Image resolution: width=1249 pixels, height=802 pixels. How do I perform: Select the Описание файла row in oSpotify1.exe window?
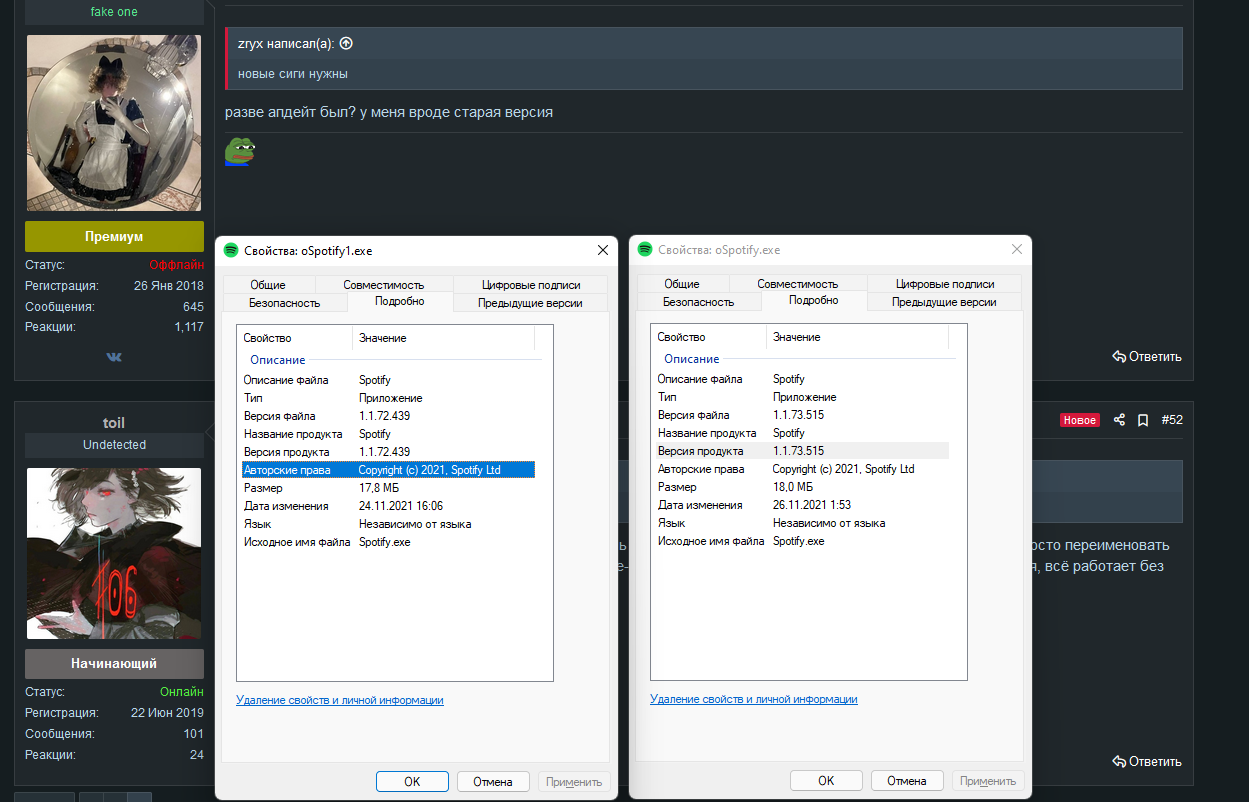click(388, 380)
